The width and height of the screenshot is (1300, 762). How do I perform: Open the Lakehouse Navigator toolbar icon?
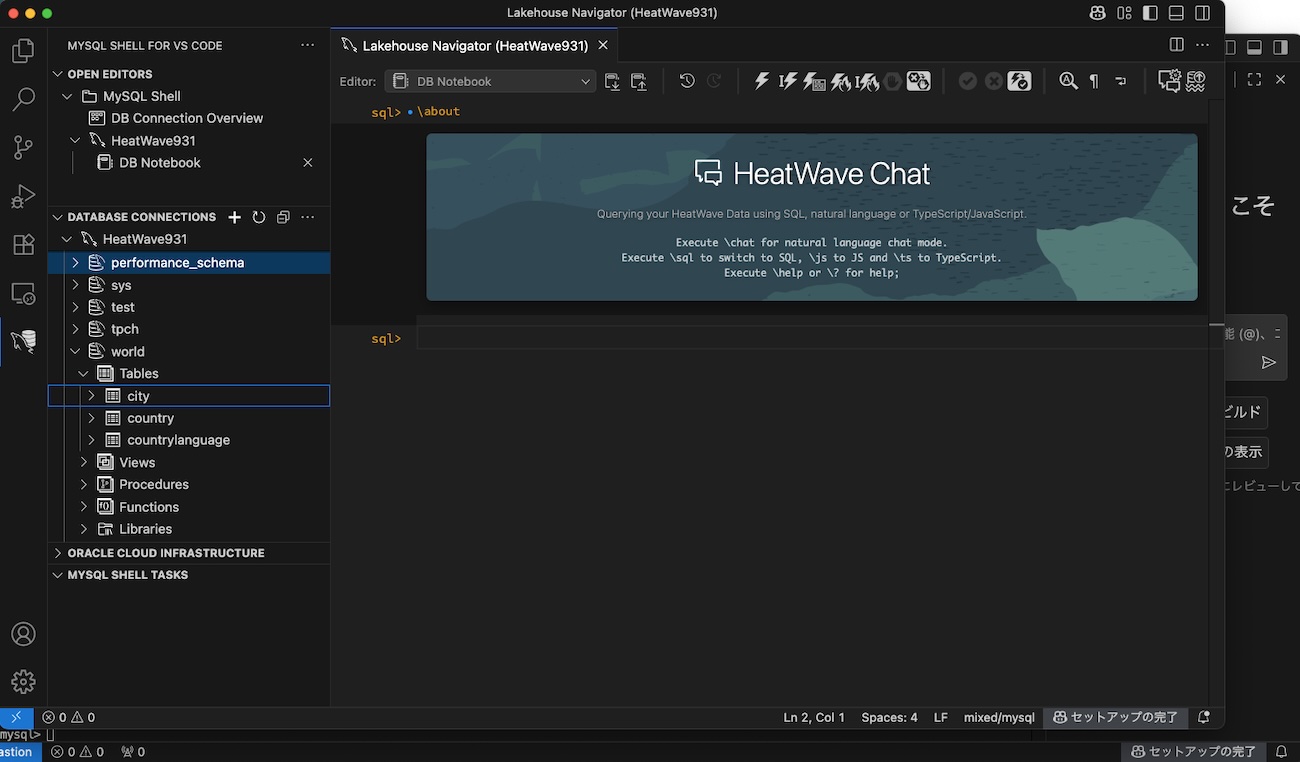pyautogui.click(x=1195, y=81)
